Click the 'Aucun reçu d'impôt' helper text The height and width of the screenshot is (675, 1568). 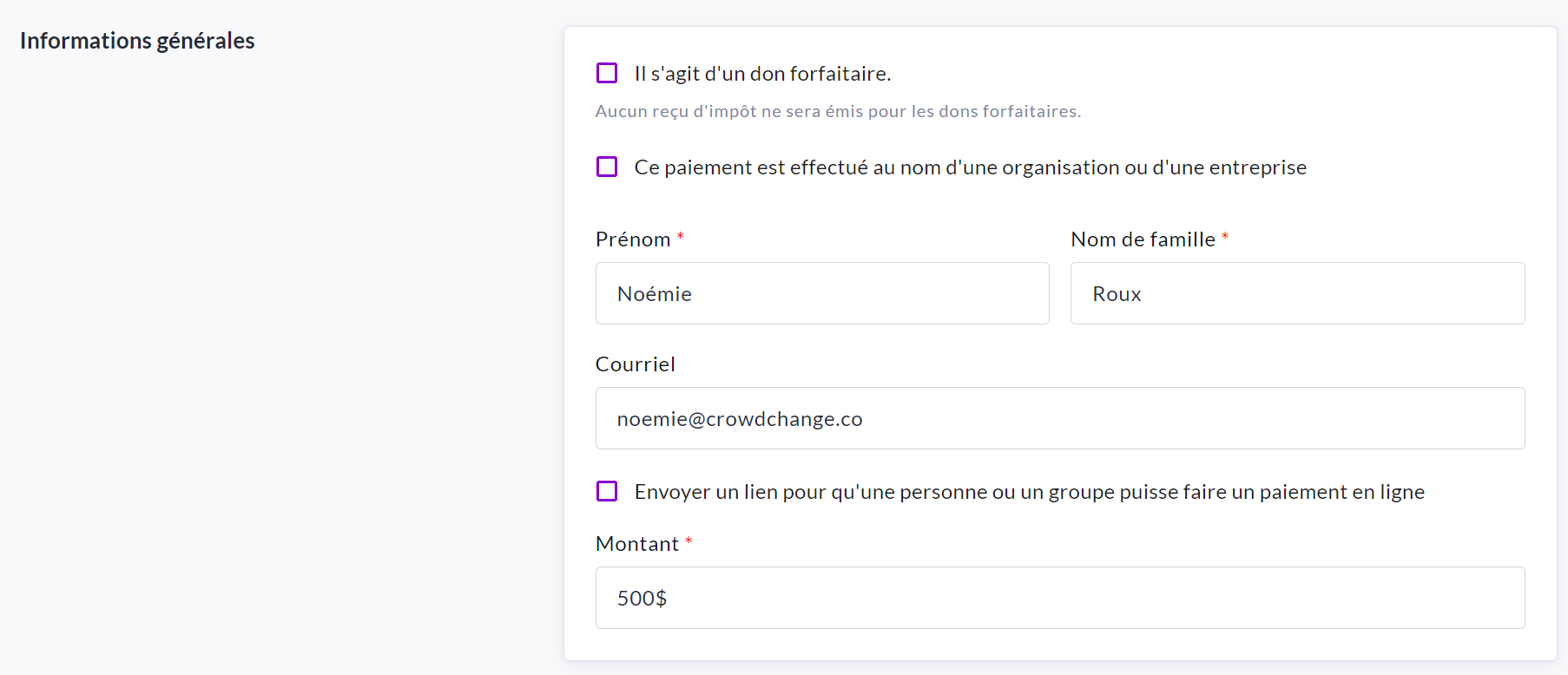[838, 111]
